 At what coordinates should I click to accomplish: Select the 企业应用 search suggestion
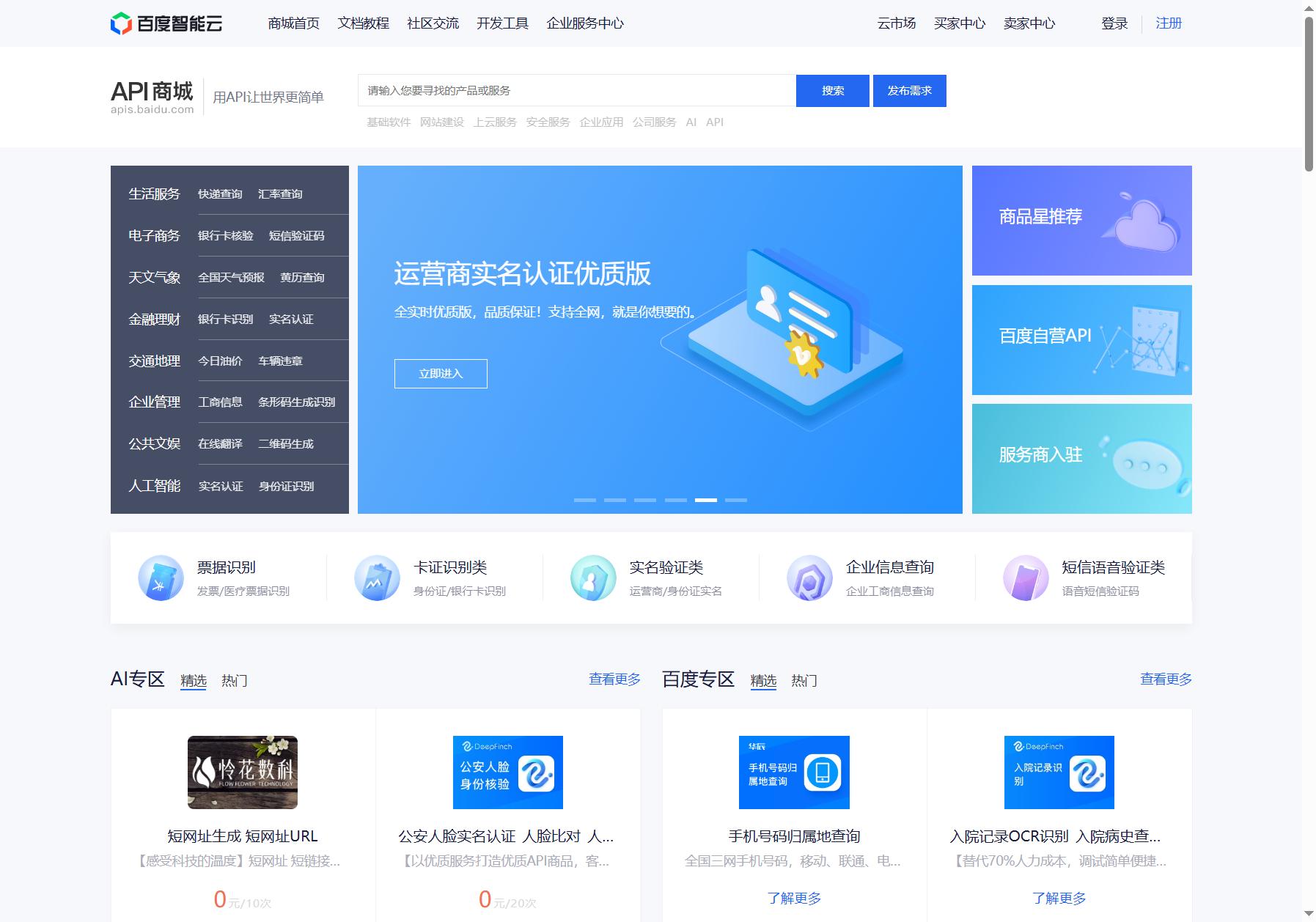[x=601, y=122]
